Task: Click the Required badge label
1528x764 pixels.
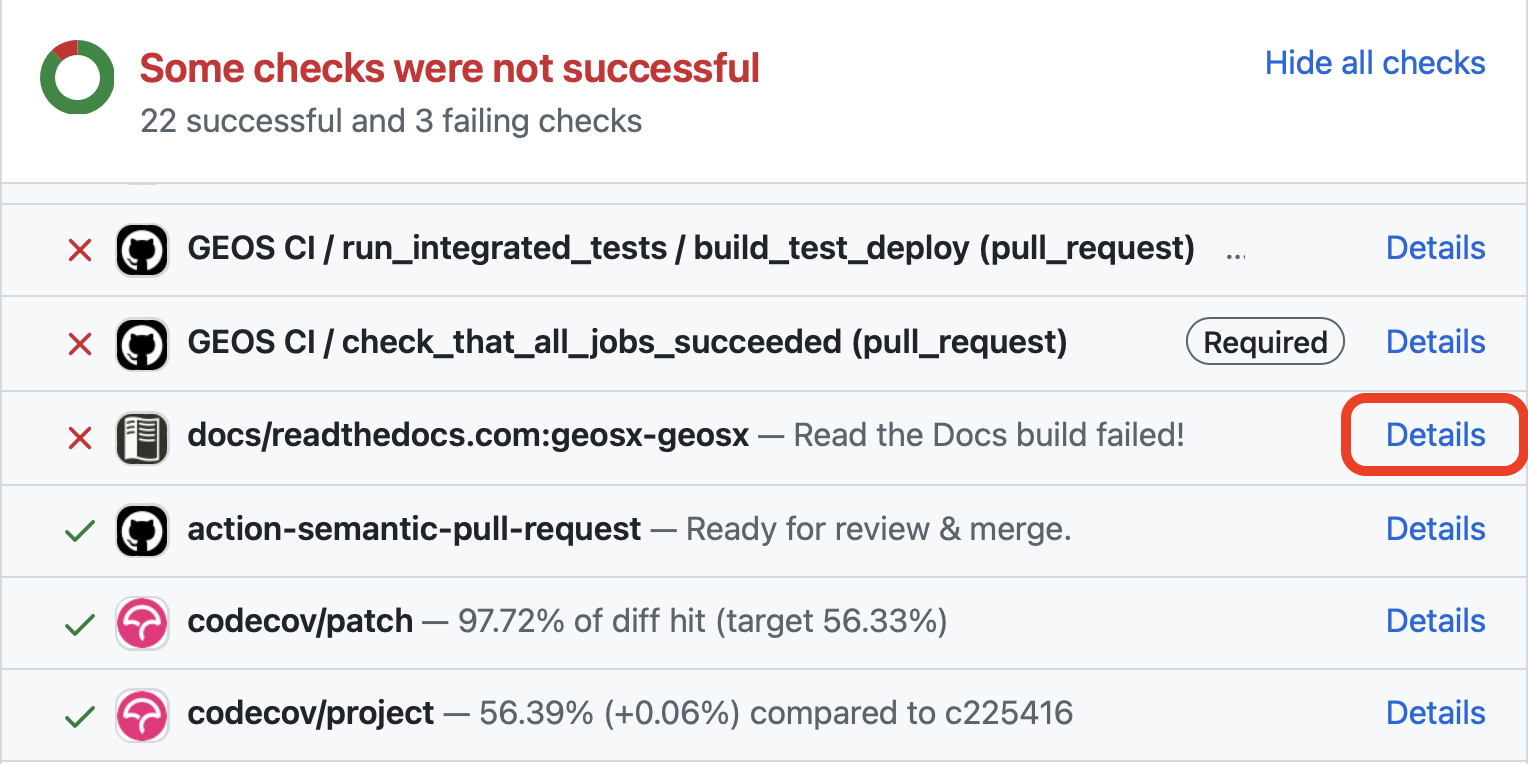Action: click(x=1265, y=343)
